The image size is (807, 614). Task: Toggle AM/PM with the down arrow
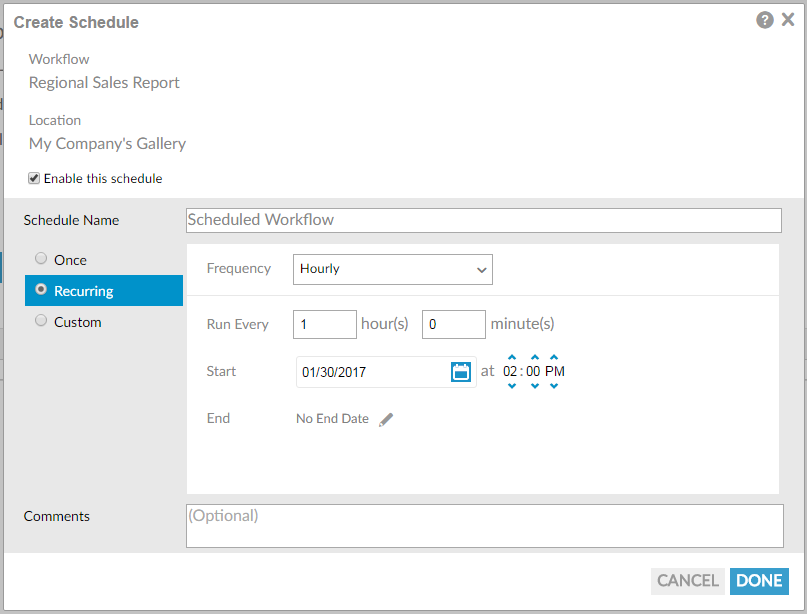click(x=554, y=385)
